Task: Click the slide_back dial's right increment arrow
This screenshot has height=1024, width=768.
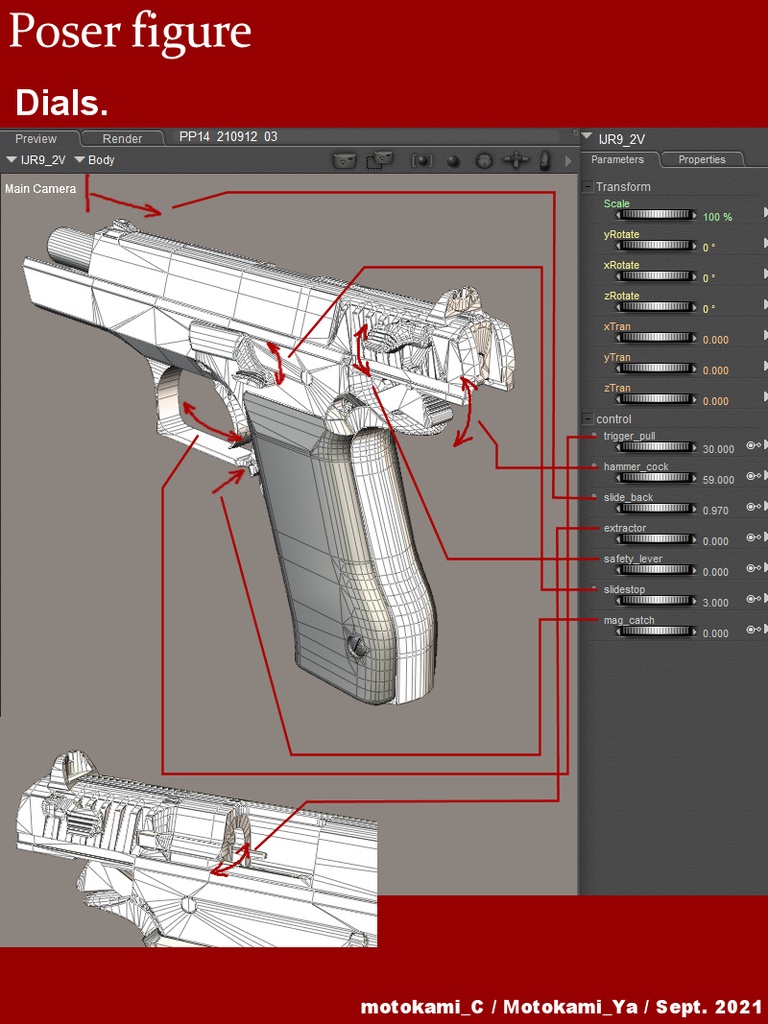Action: tap(693, 509)
